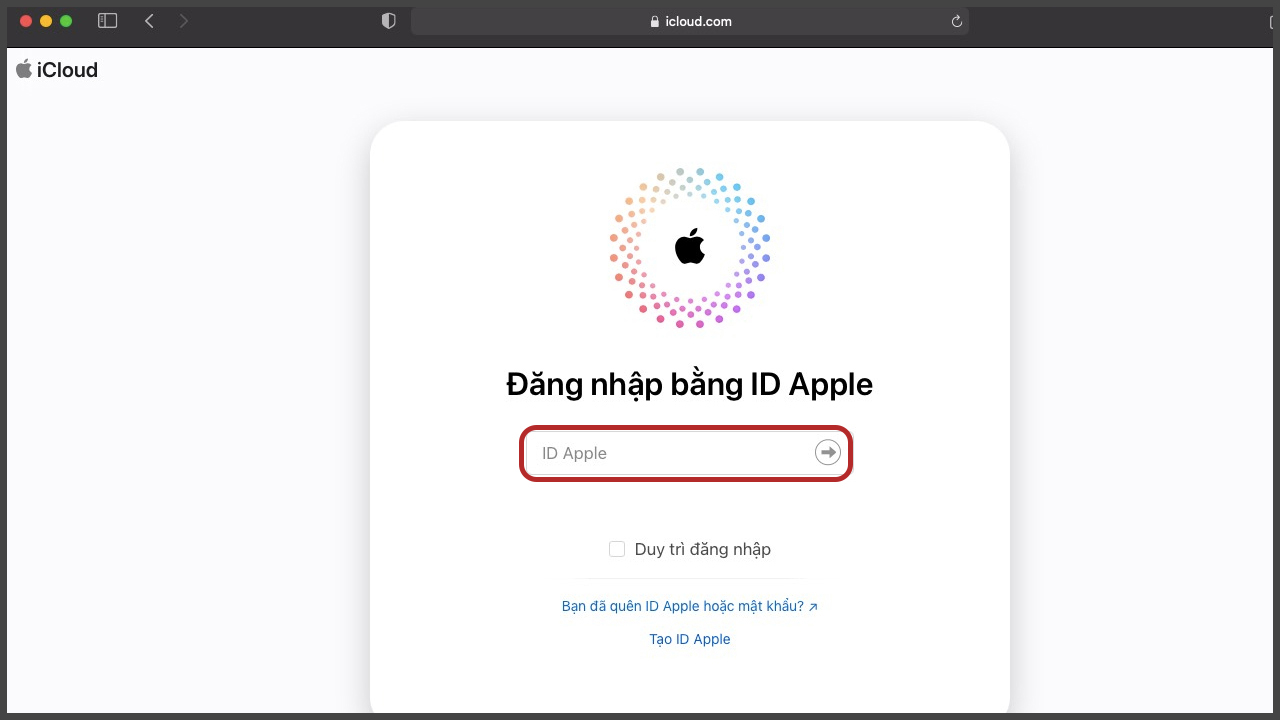The height and width of the screenshot is (720, 1280).
Task: Reload the page using the refresh icon
Action: coord(955,20)
